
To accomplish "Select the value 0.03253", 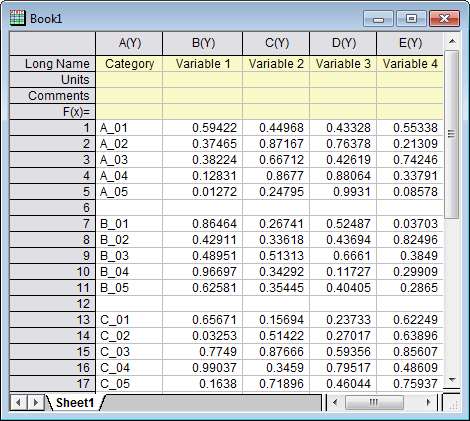I will 203,336.
